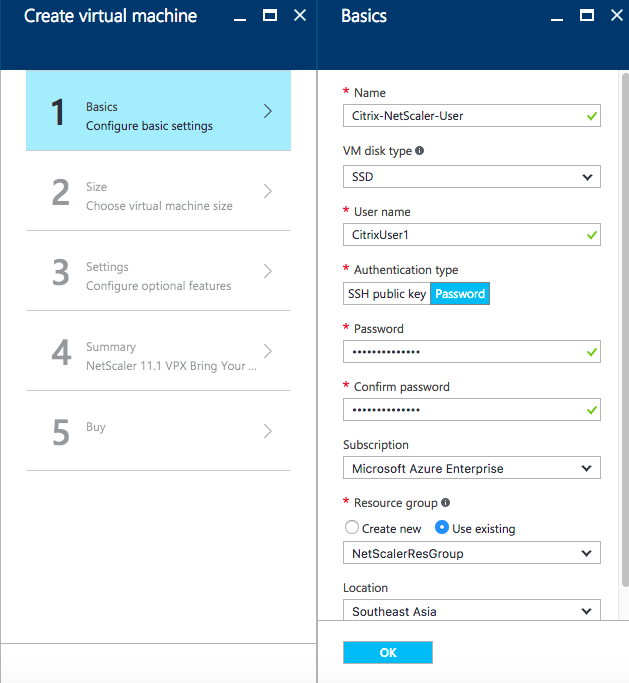The width and height of the screenshot is (629, 683).
Task: Click the Resource group info icon
Action: coord(445,503)
